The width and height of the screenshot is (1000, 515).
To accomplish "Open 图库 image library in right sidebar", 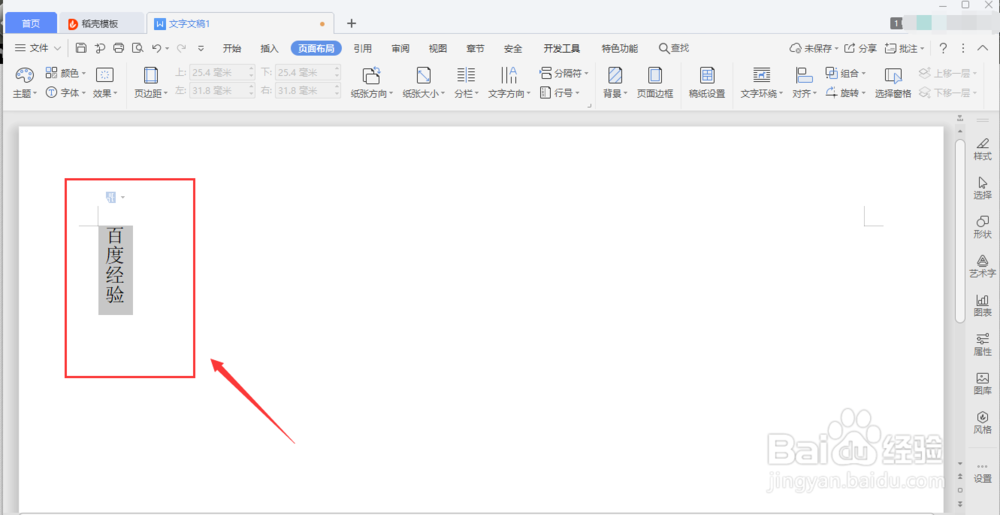I will 982,384.
